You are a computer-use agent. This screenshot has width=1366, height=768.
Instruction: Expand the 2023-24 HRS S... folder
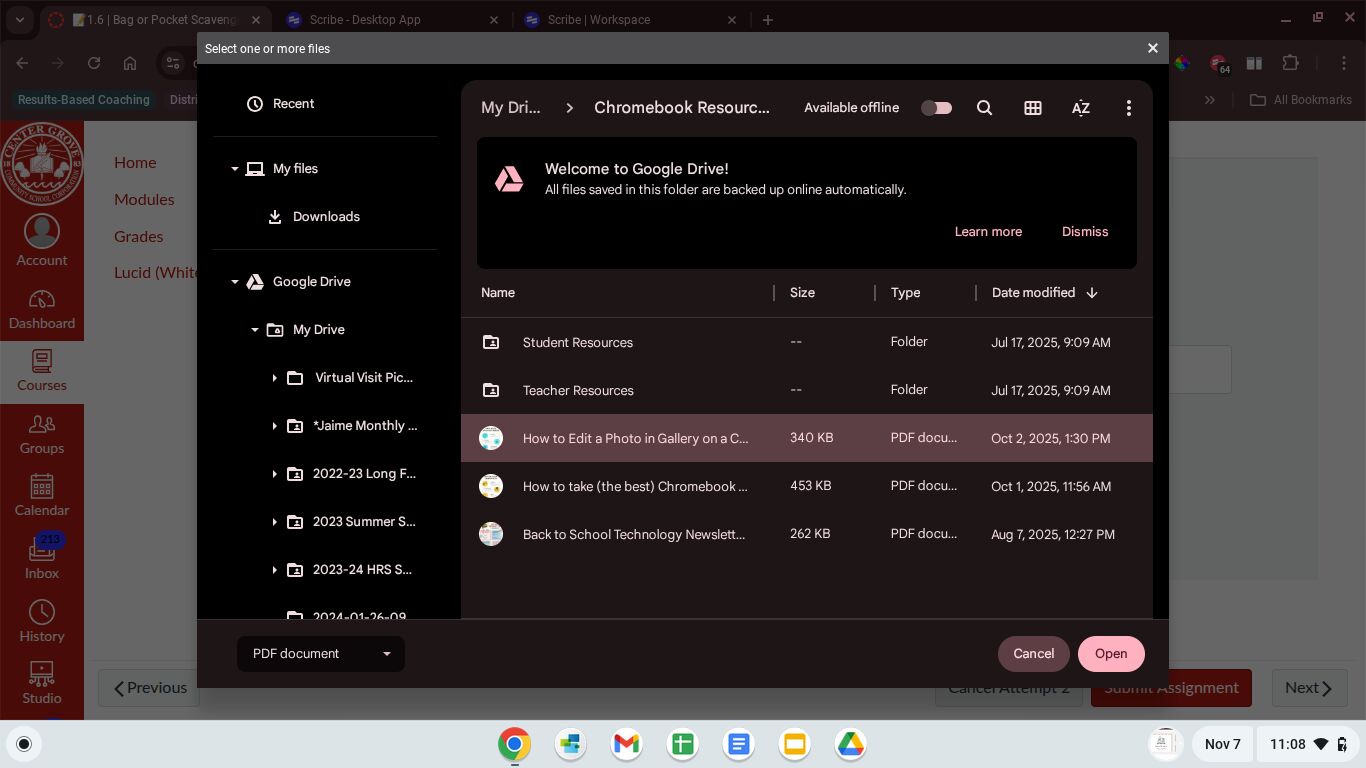tap(275, 570)
